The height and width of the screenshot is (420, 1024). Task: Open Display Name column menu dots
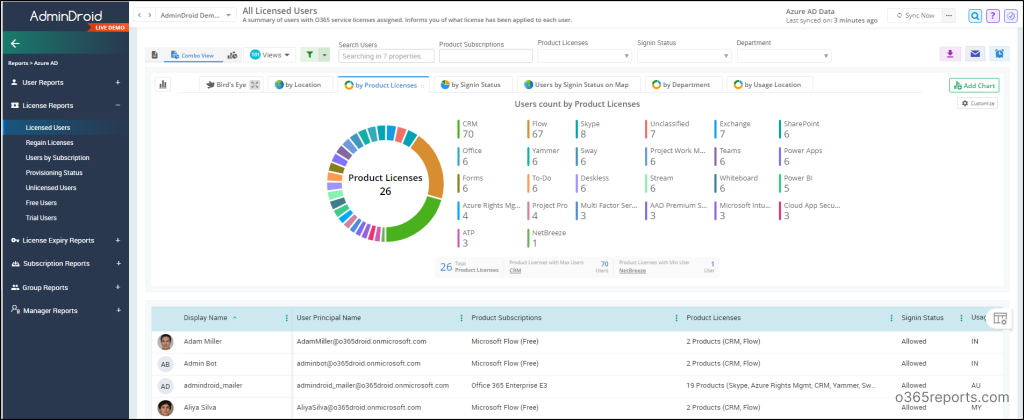coord(286,318)
